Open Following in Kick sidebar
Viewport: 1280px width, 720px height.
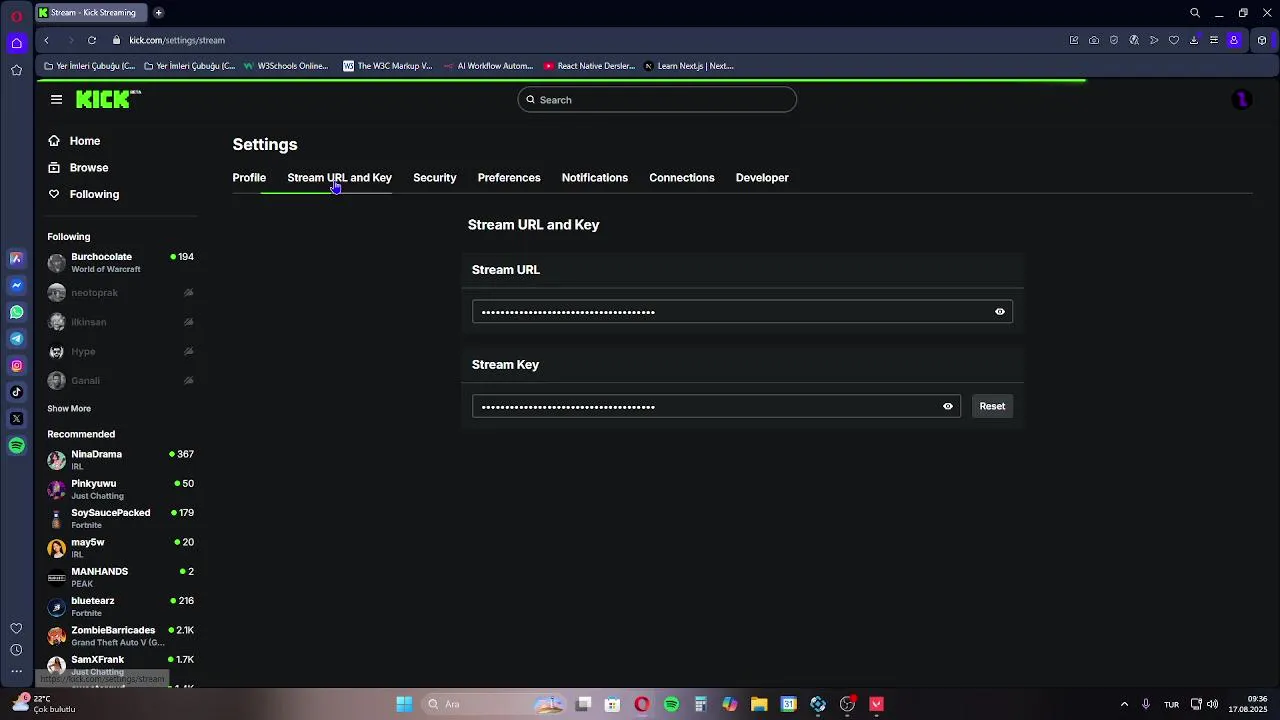coord(83,194)
